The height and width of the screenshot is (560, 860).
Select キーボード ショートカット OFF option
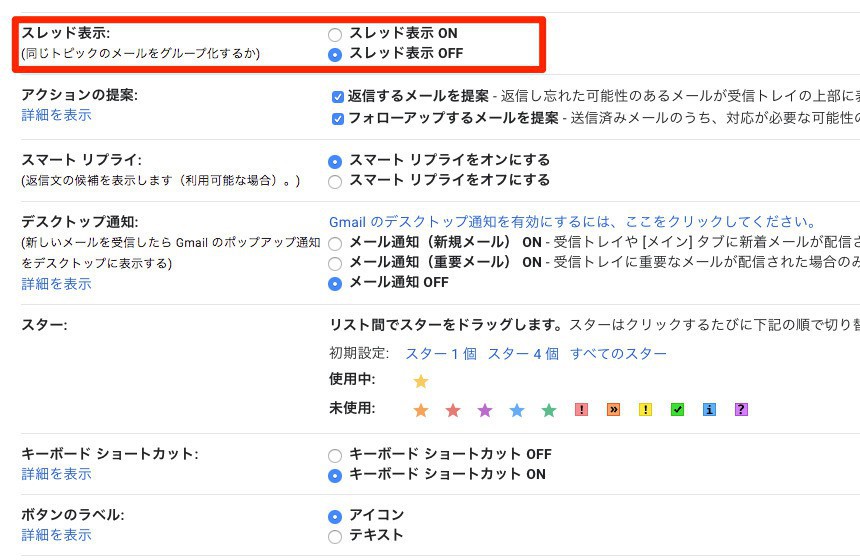pyautogui.click(x=335, y=455)
